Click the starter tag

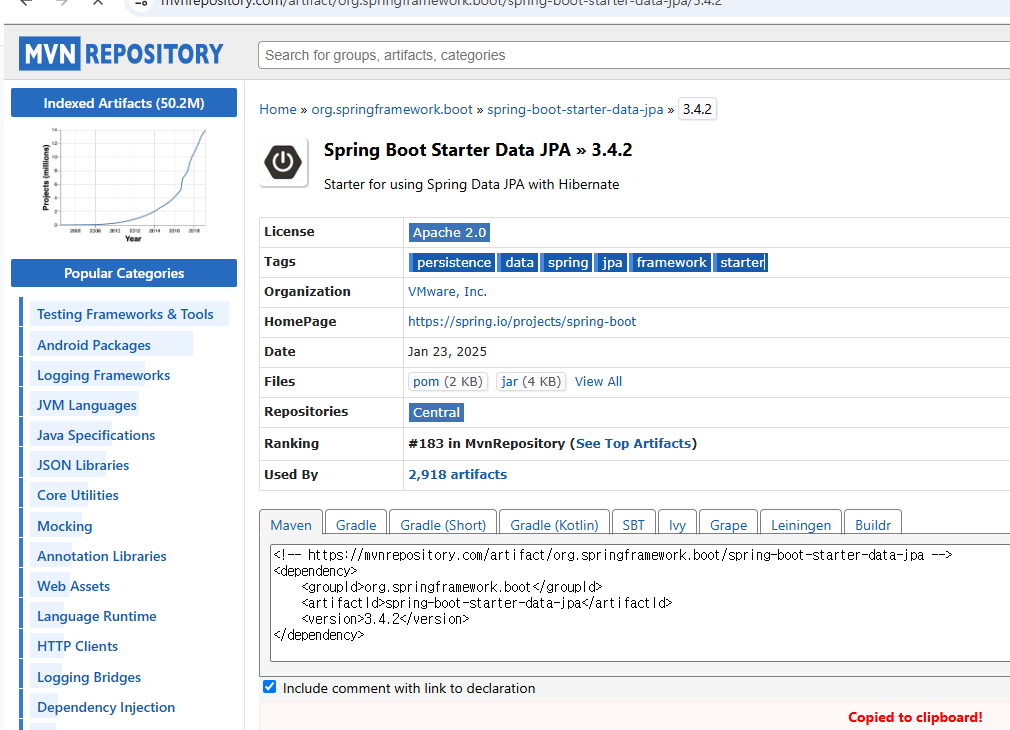click(x=741, y=262)
